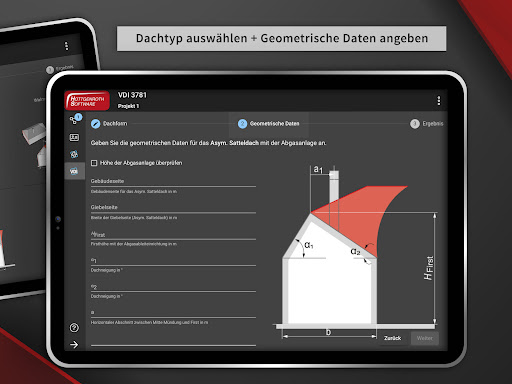Click the Hottgenroth Software logo
Viewport: 512px width, 384px height.
(87, 100)
